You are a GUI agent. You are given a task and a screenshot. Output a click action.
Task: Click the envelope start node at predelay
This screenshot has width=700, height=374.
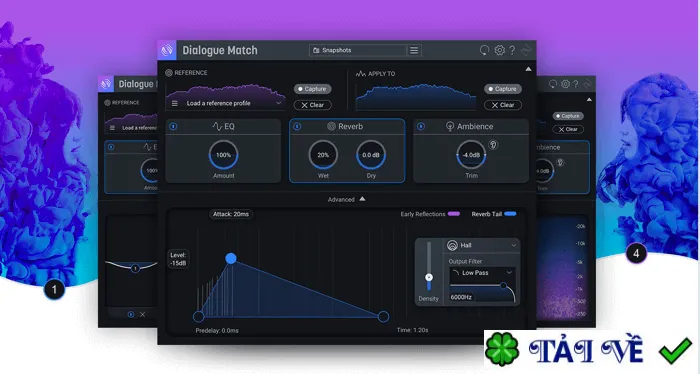pos(199,317)
